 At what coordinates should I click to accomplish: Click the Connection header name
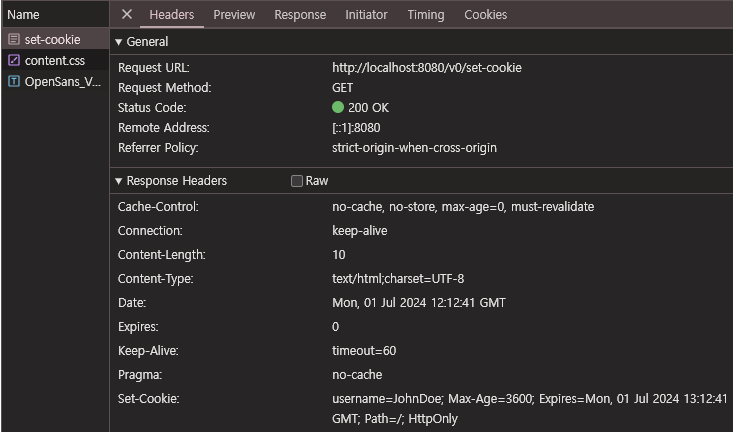click(x=150, y=230)
